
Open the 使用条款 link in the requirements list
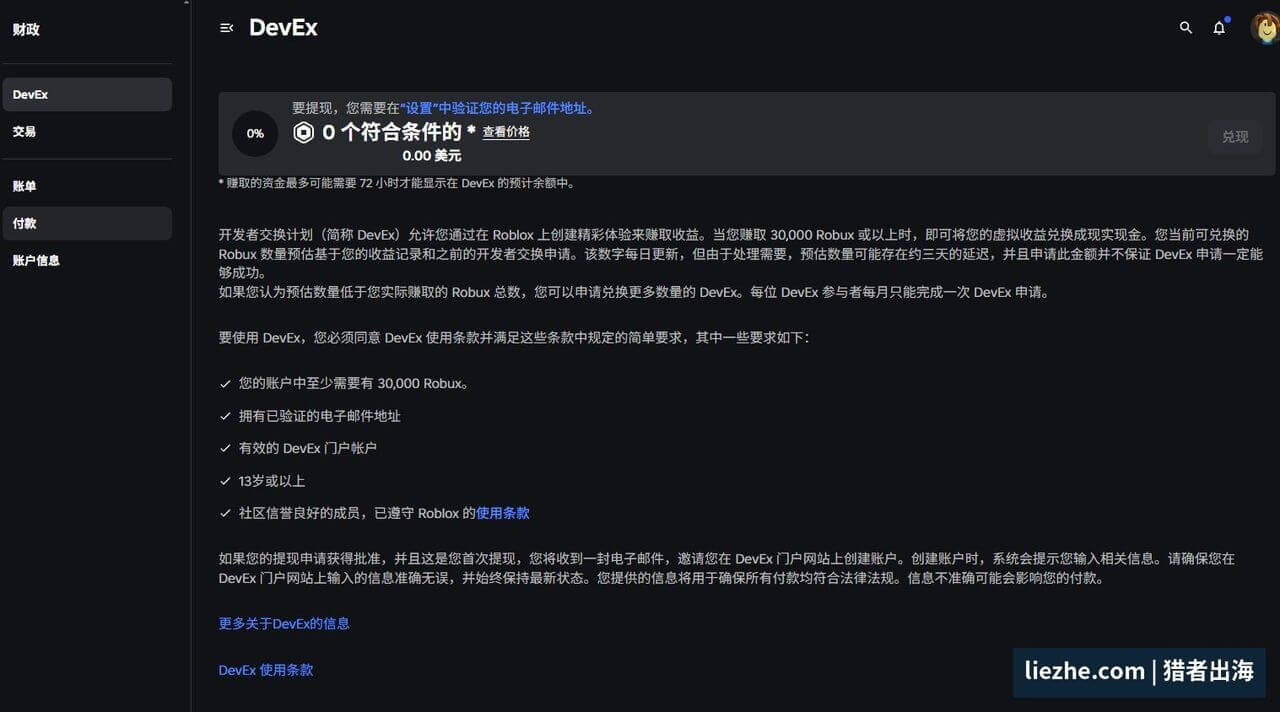(503, 513)
